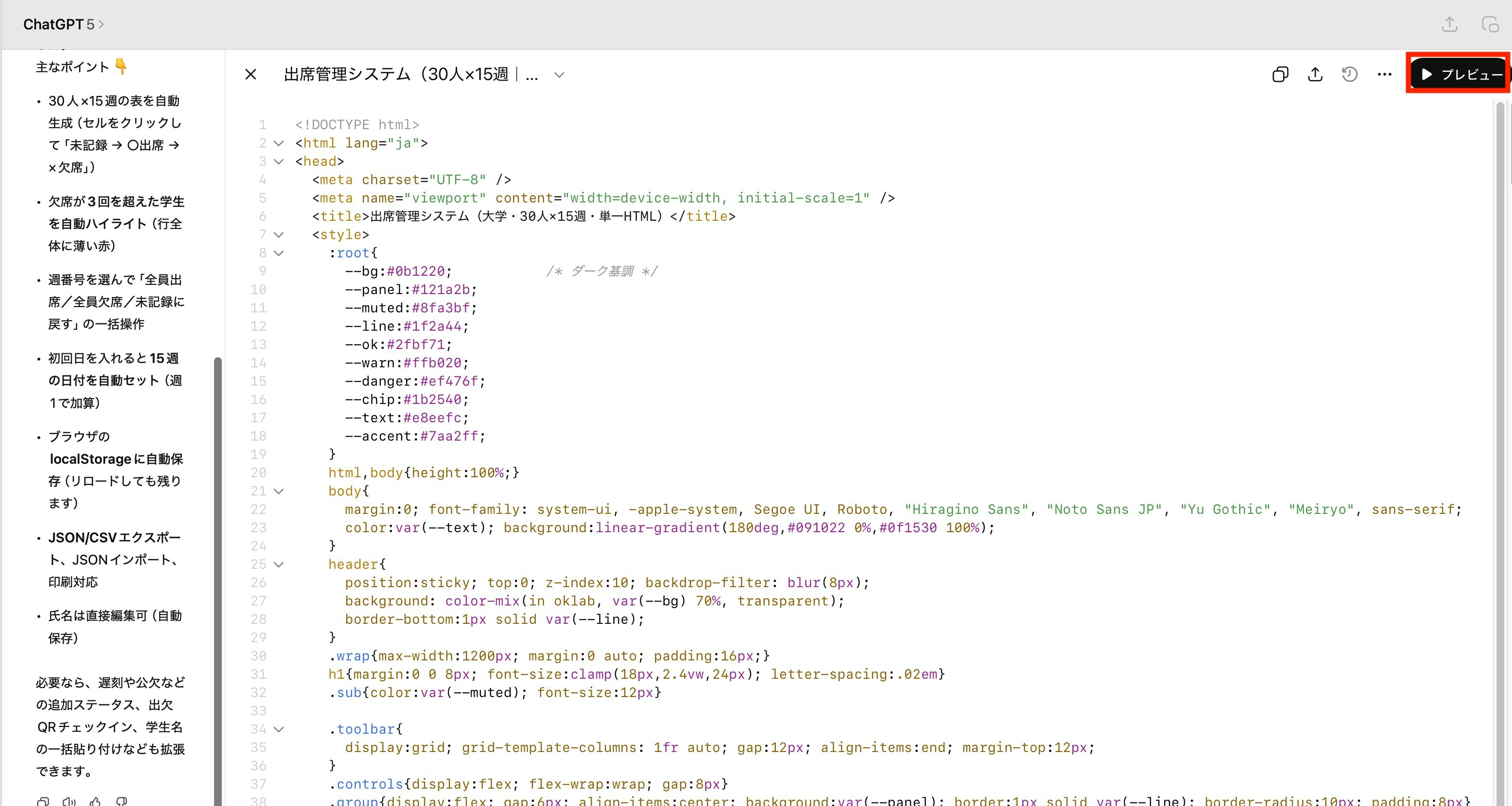Copy canvas code with the copy icon
This screenshot has height=806, width=1512.
pos(1280,75)
